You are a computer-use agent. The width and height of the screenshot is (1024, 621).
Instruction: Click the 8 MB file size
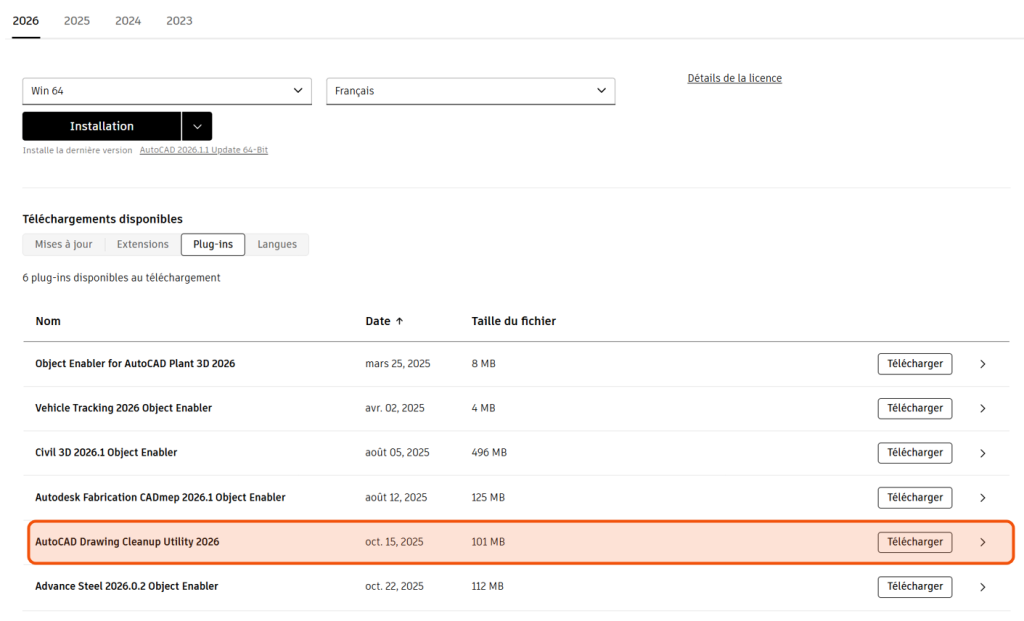483,364
